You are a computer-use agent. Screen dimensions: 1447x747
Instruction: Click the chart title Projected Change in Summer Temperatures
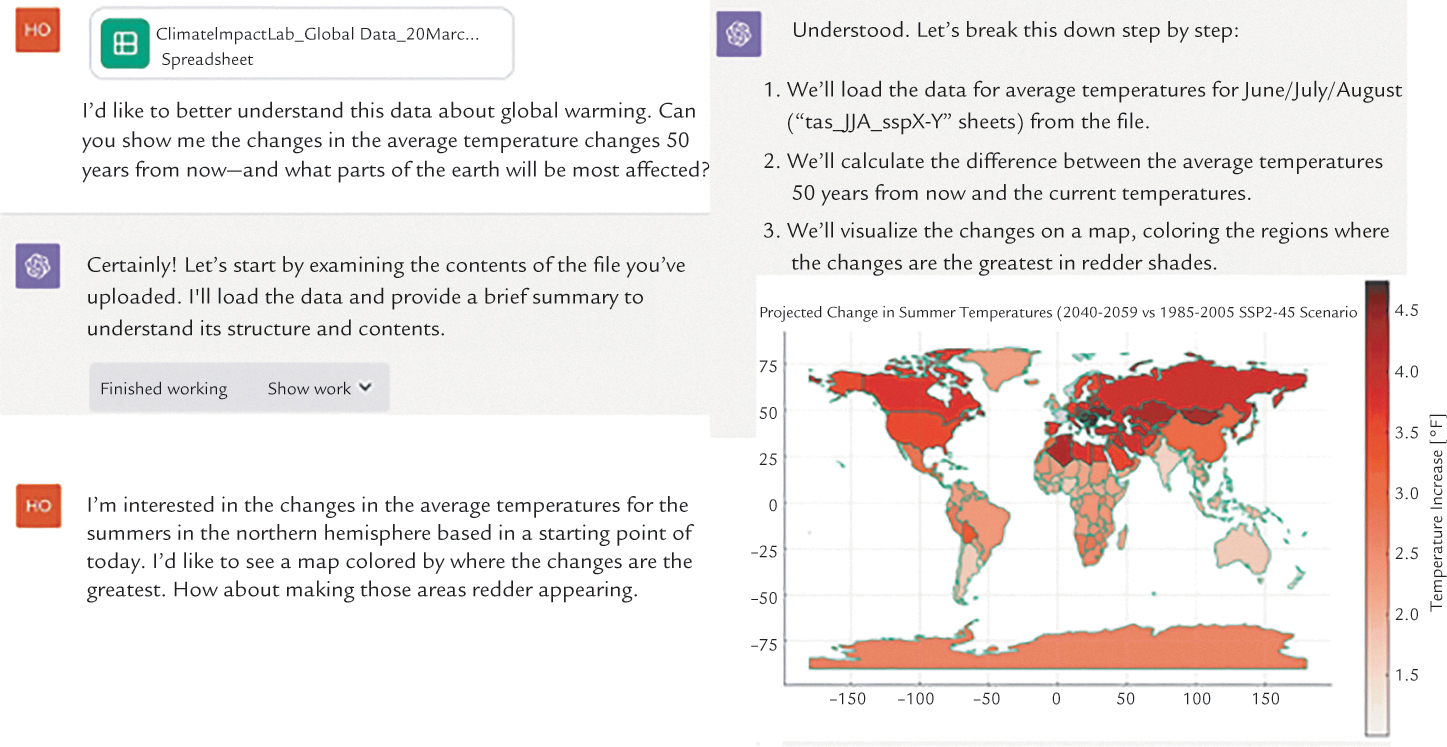[x=1057, y=312]
